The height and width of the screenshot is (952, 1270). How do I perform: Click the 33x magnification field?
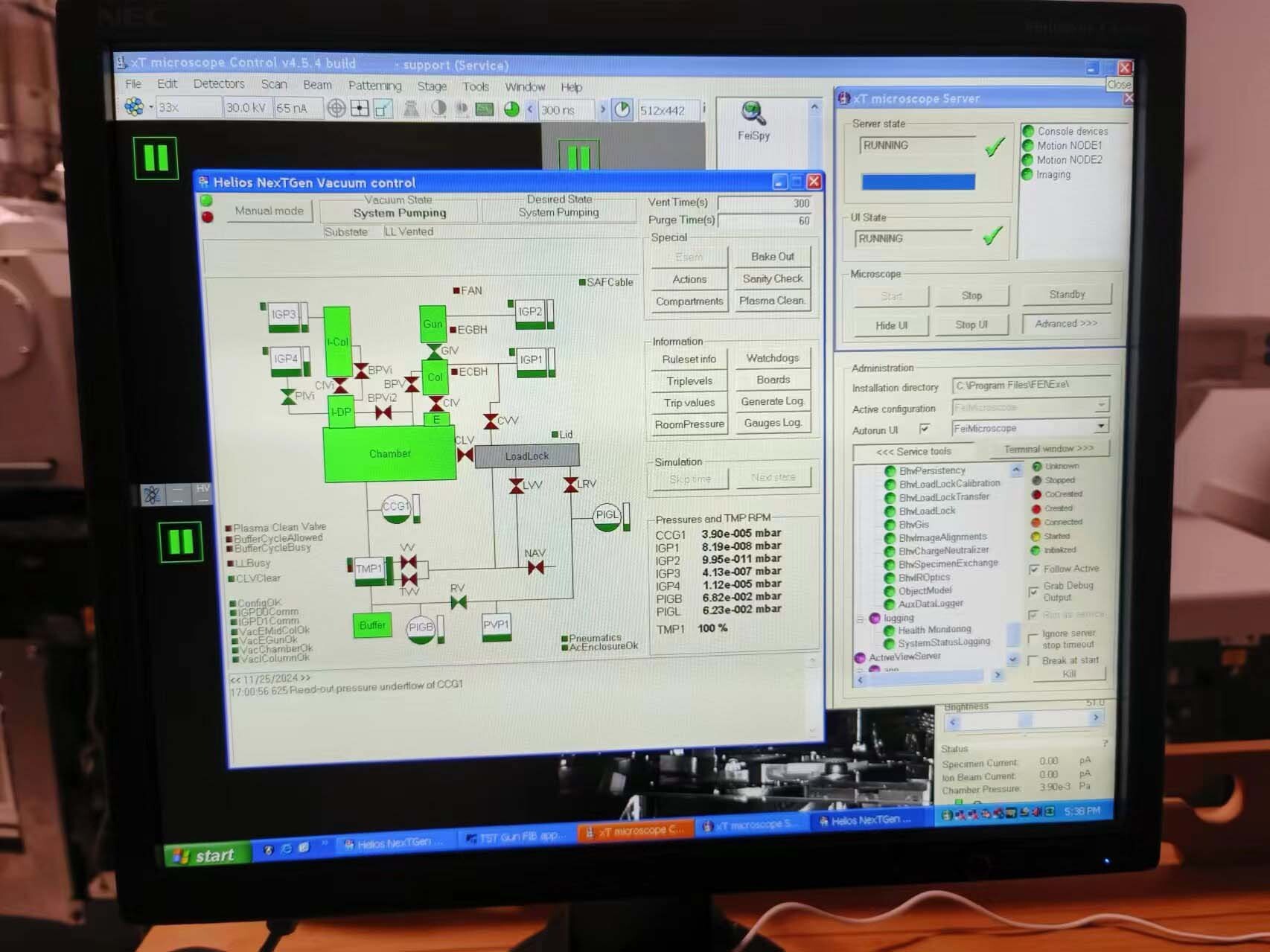point(188,108)
